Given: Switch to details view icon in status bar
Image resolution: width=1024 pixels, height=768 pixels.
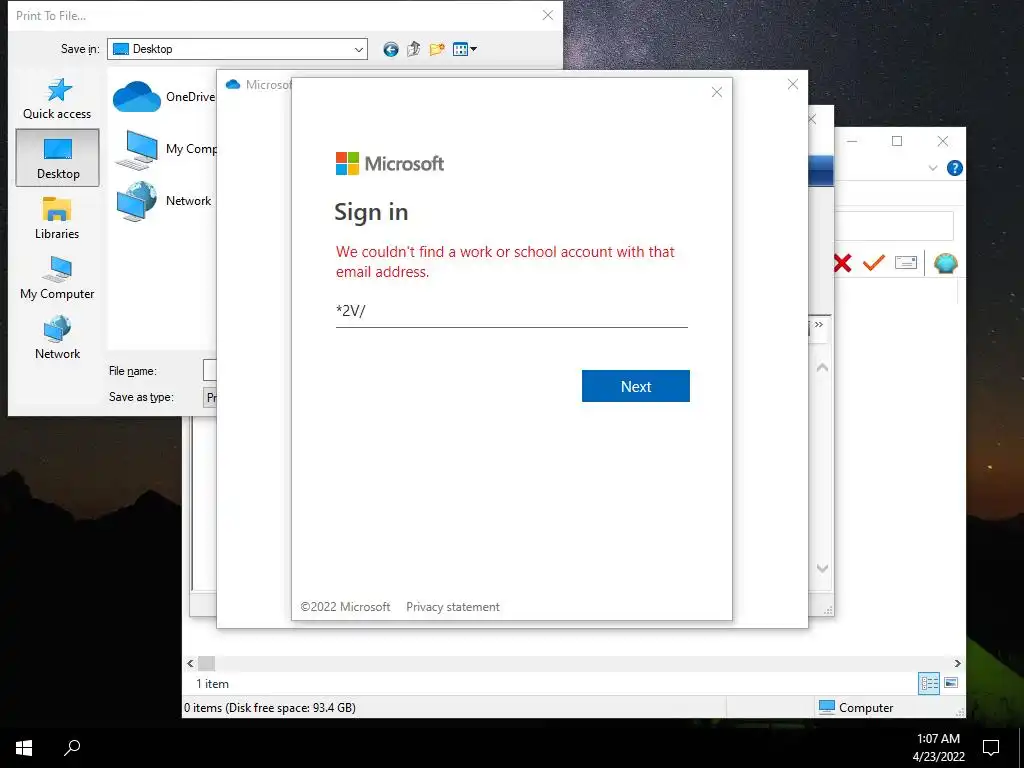Looking at the screenshot, I should coord(929,684).
